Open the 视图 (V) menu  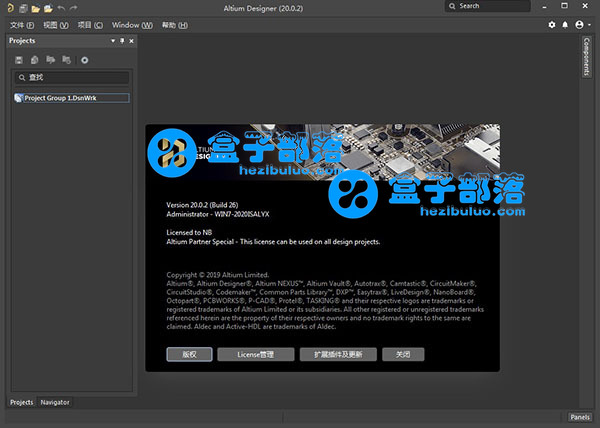pyautogui.click(x=56, y=25)
